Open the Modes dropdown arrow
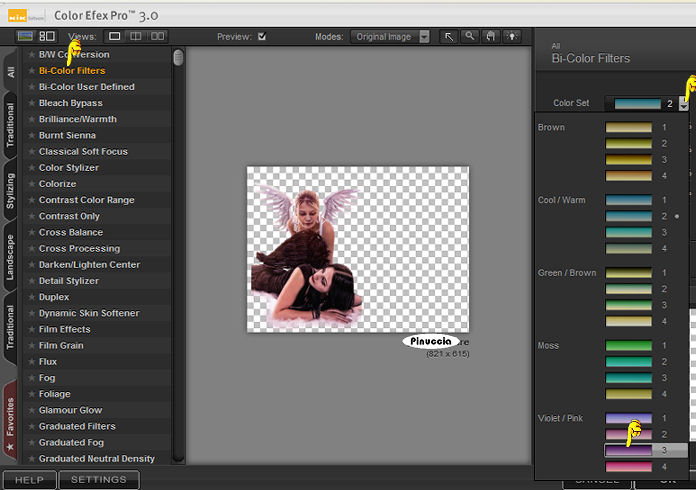 [x=424, y=37]
